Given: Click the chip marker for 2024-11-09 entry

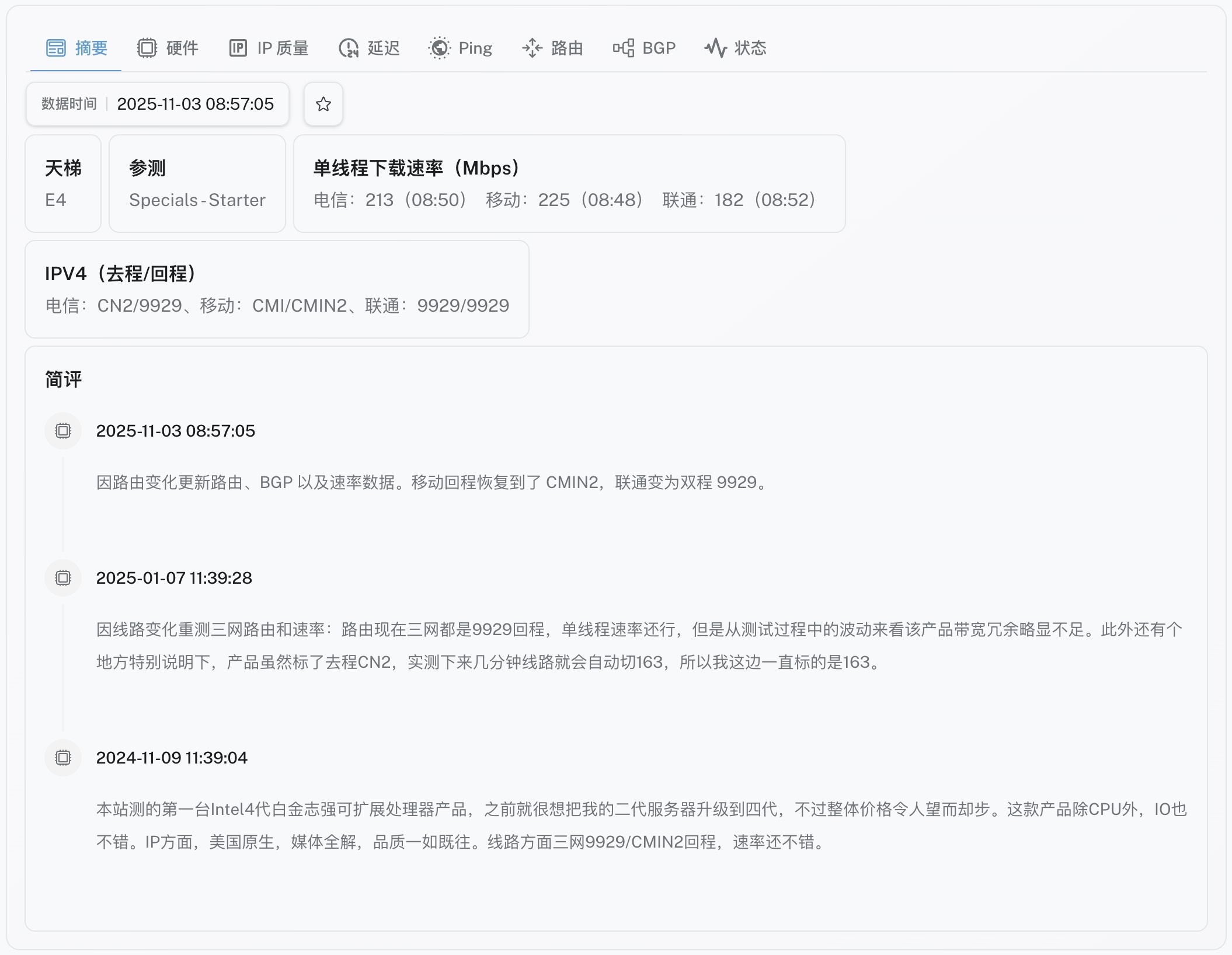Looking at the screenshot, I should click(63, 758).
